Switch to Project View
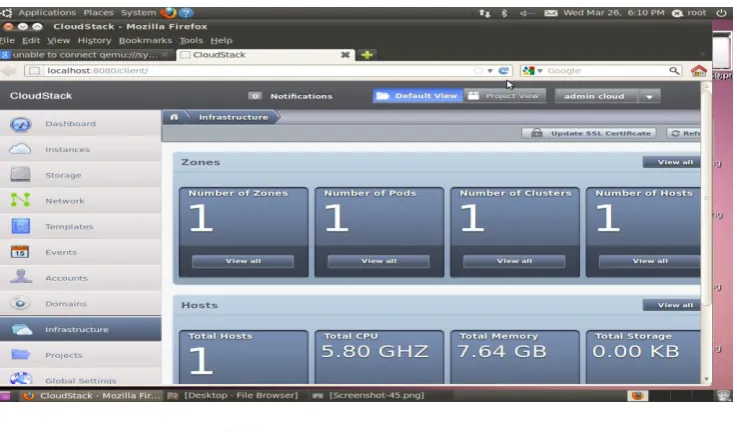 pos(505,96)
